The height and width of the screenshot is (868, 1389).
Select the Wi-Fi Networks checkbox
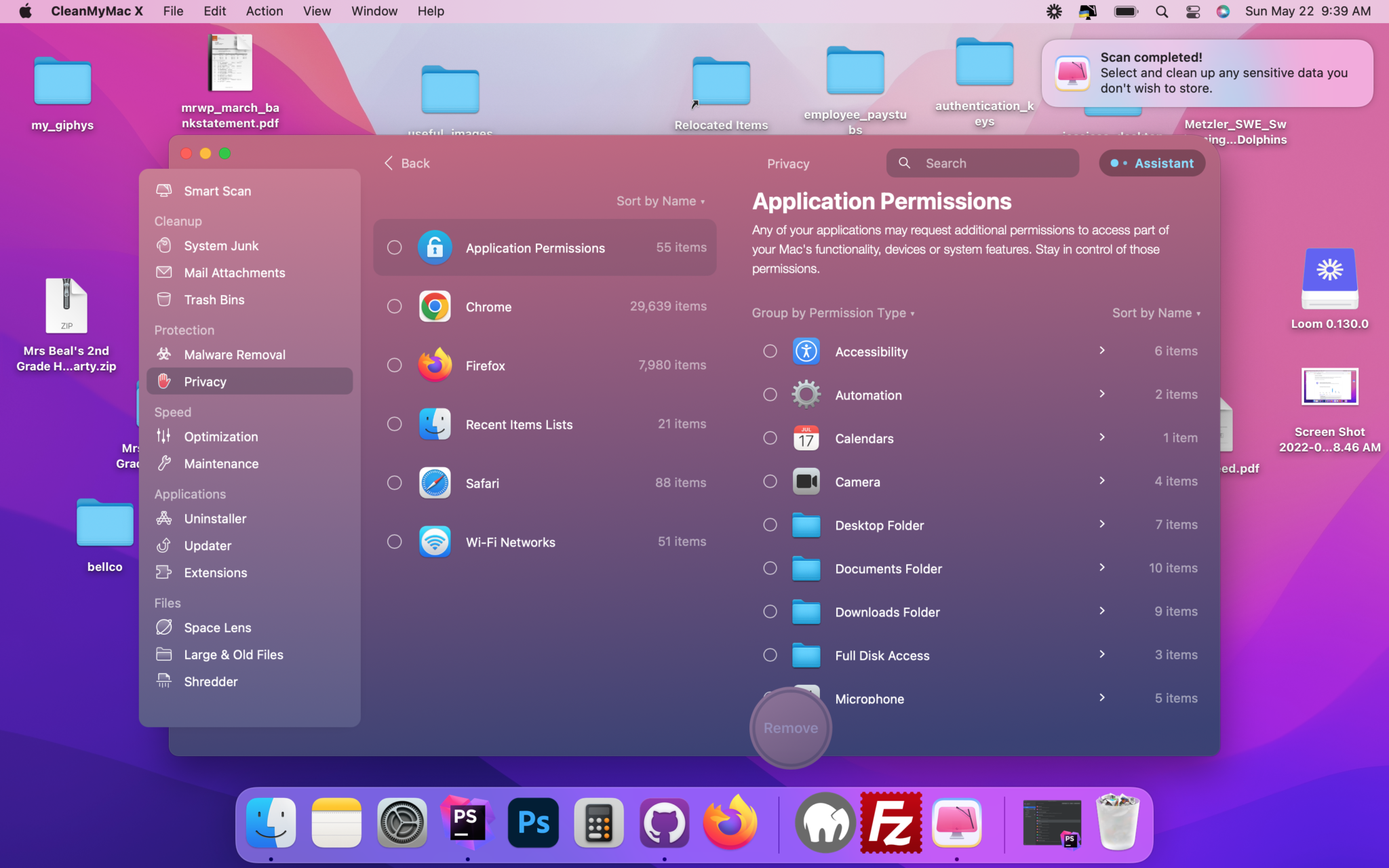395,542
